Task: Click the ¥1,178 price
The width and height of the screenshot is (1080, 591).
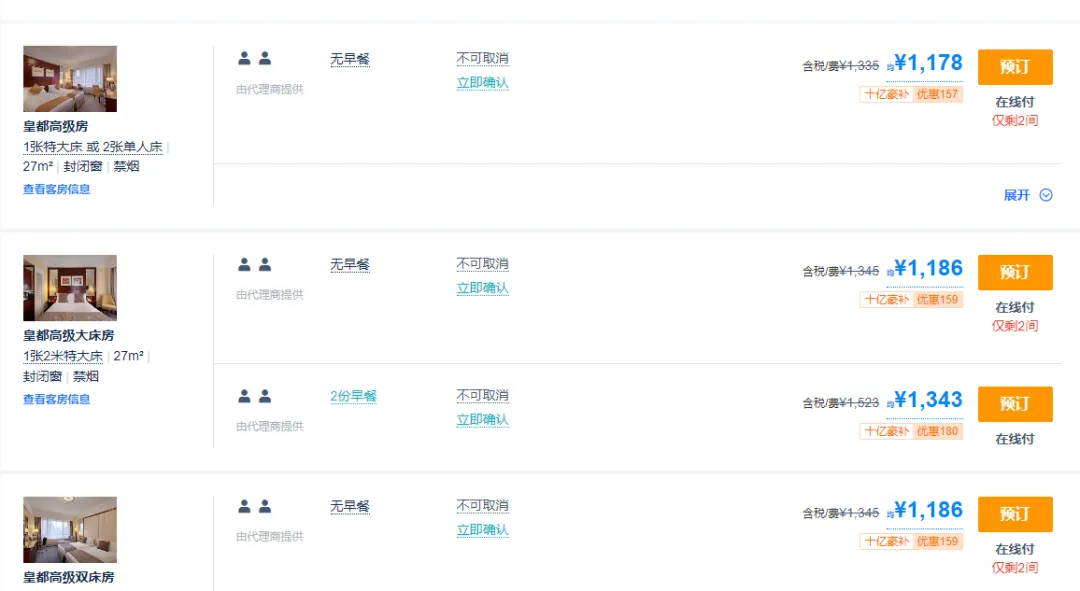Action: coord(928,64)
